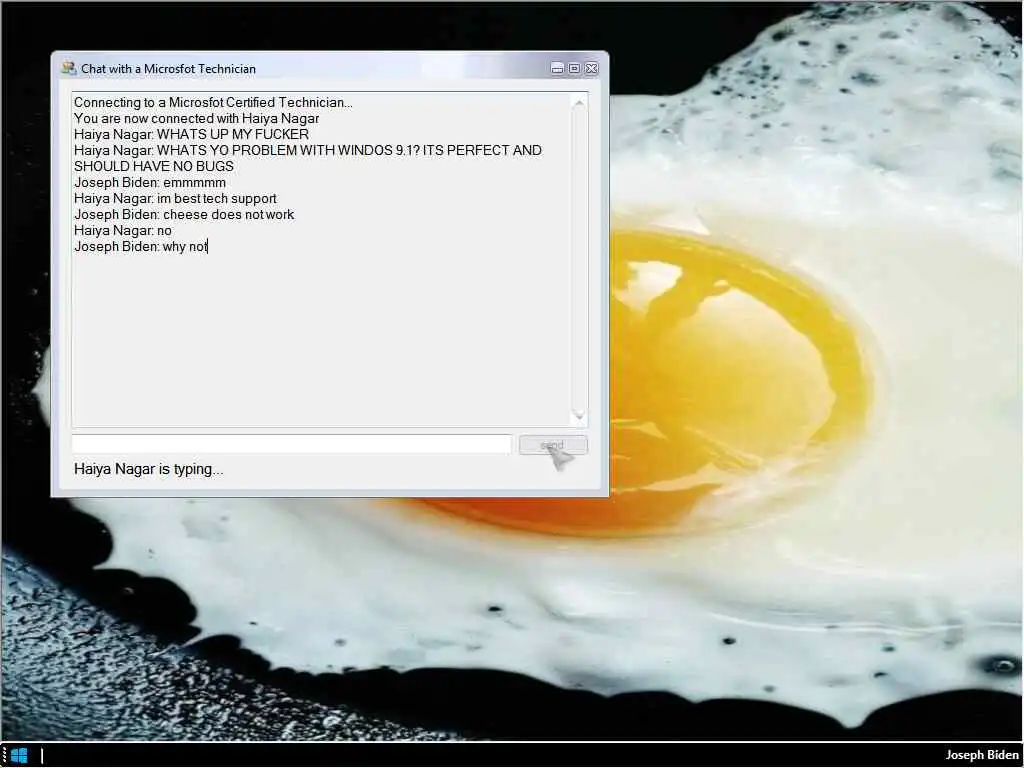Open the Windows start button on taskbar
The width and height of the screenshot is (1024, 768).
[x=19, y=756]
